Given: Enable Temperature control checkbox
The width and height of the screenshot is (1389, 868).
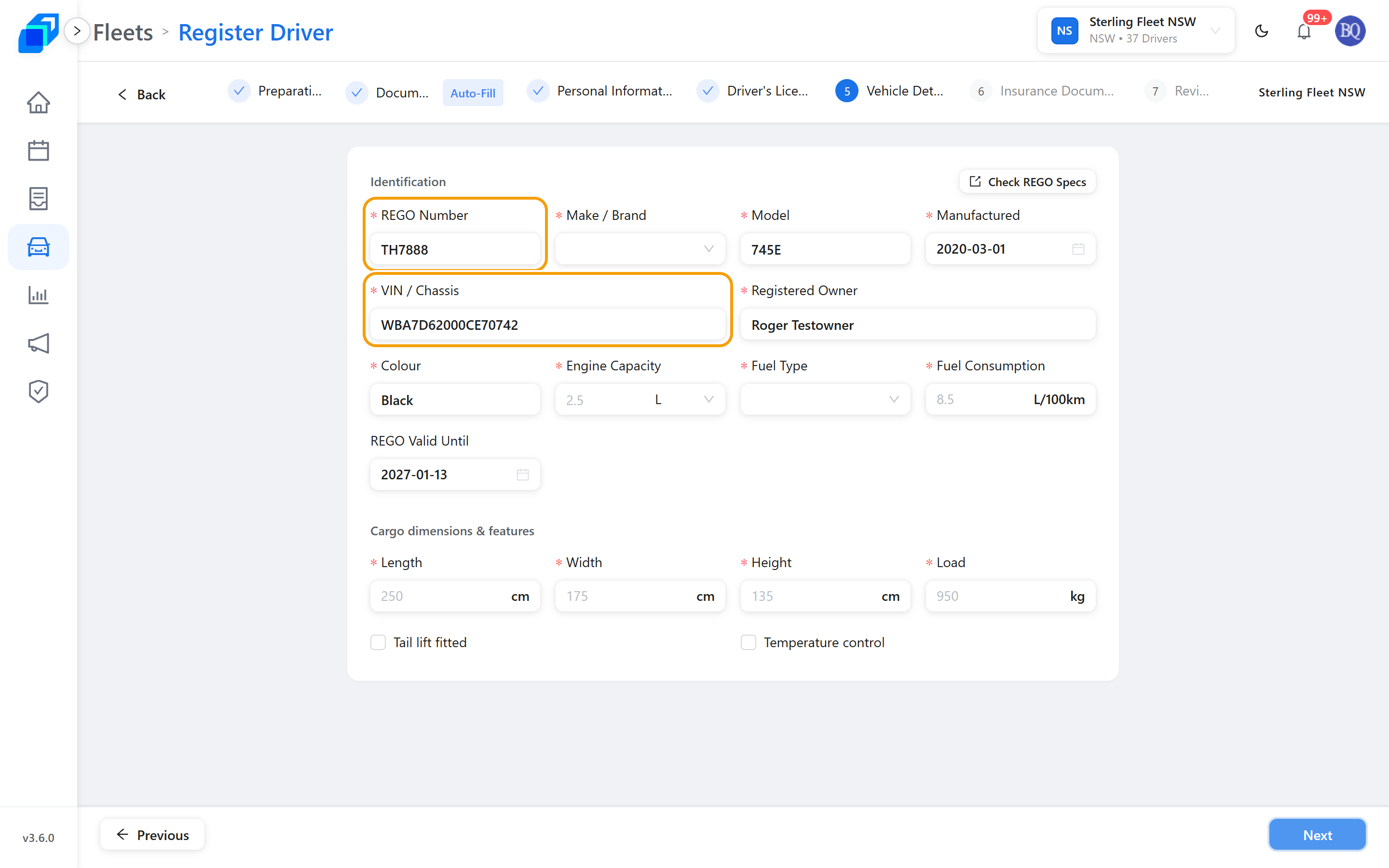Looking at the screenshot, I should click(x=749, y=642).
